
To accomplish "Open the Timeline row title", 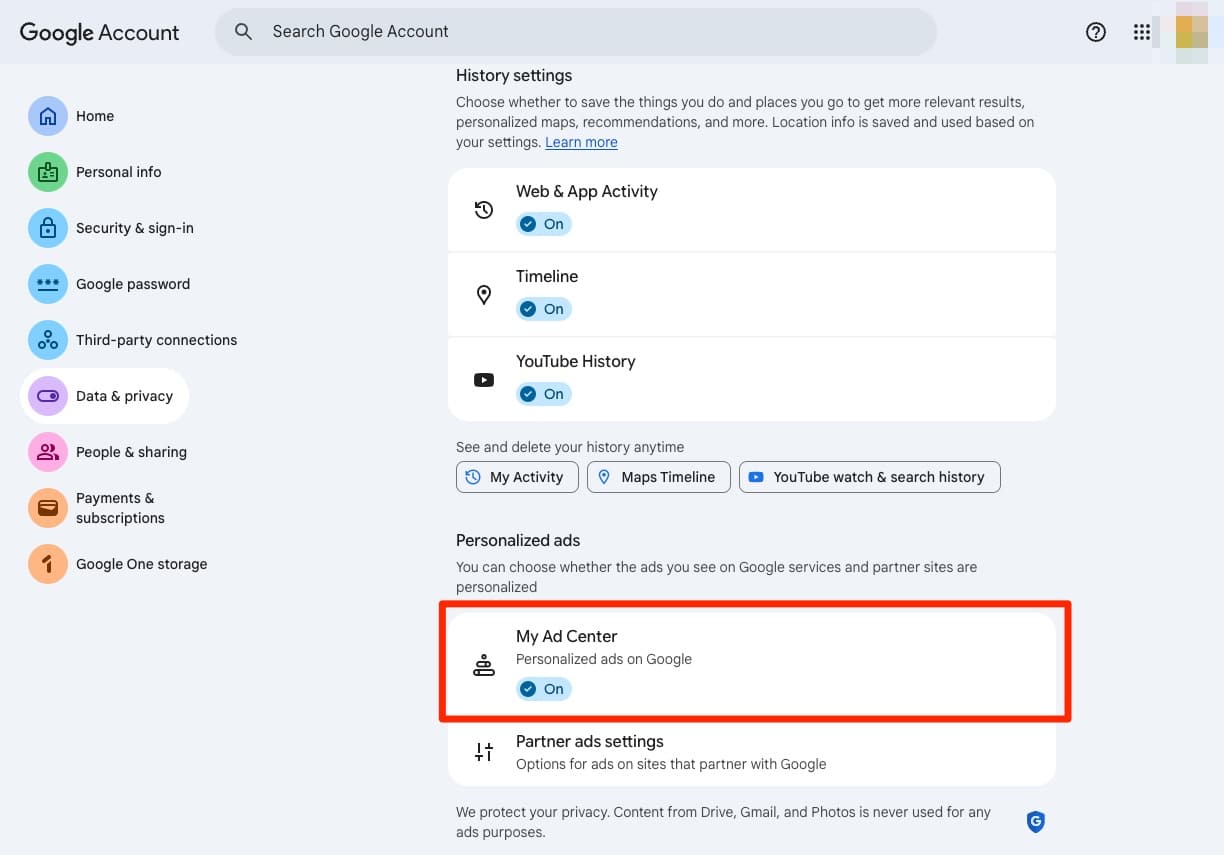I will click(x=547, y=276).
